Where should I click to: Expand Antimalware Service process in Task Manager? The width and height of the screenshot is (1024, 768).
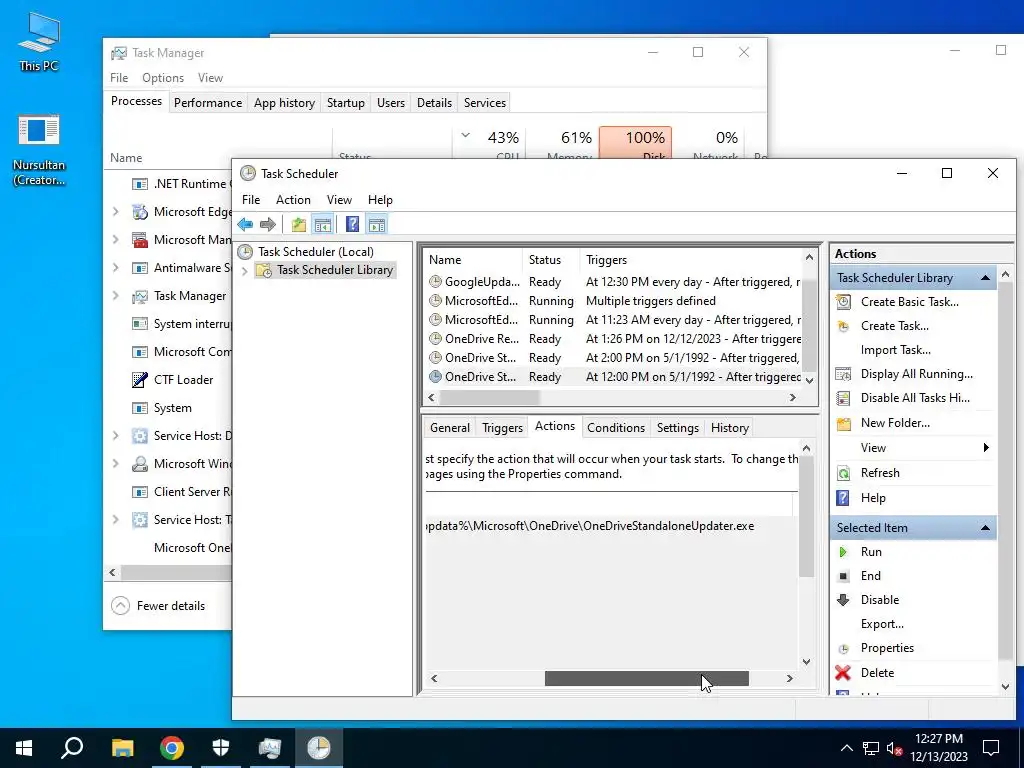click(116, 268)
